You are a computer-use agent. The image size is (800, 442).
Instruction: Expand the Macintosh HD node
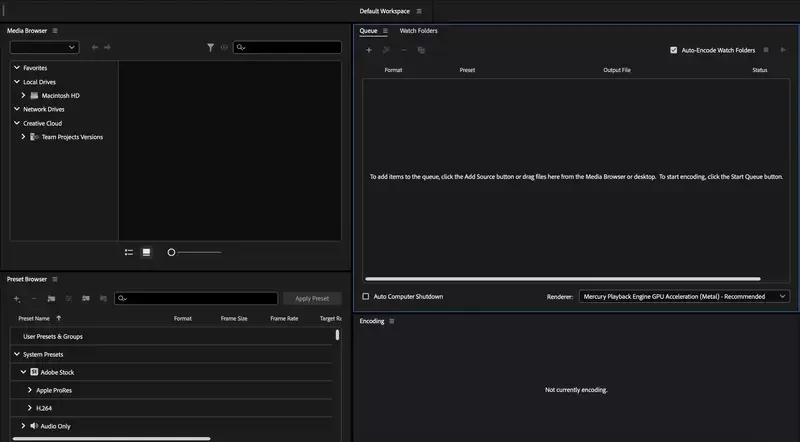(23, 95)
